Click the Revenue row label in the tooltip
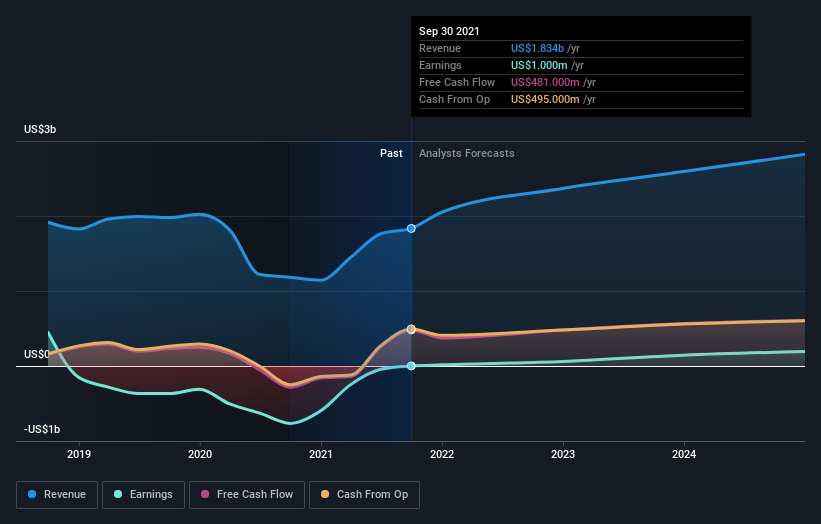The image size is (821, 524). click(x=440, y=48)
